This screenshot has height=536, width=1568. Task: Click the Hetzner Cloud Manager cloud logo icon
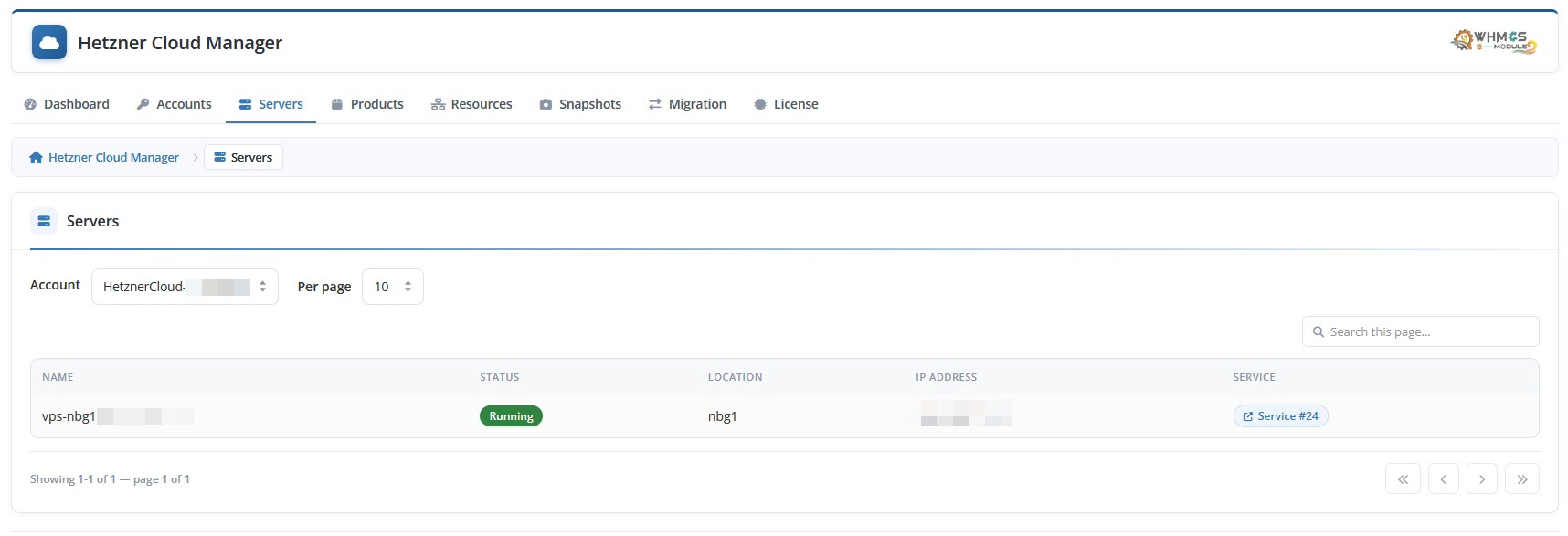(x=49, y=42)
